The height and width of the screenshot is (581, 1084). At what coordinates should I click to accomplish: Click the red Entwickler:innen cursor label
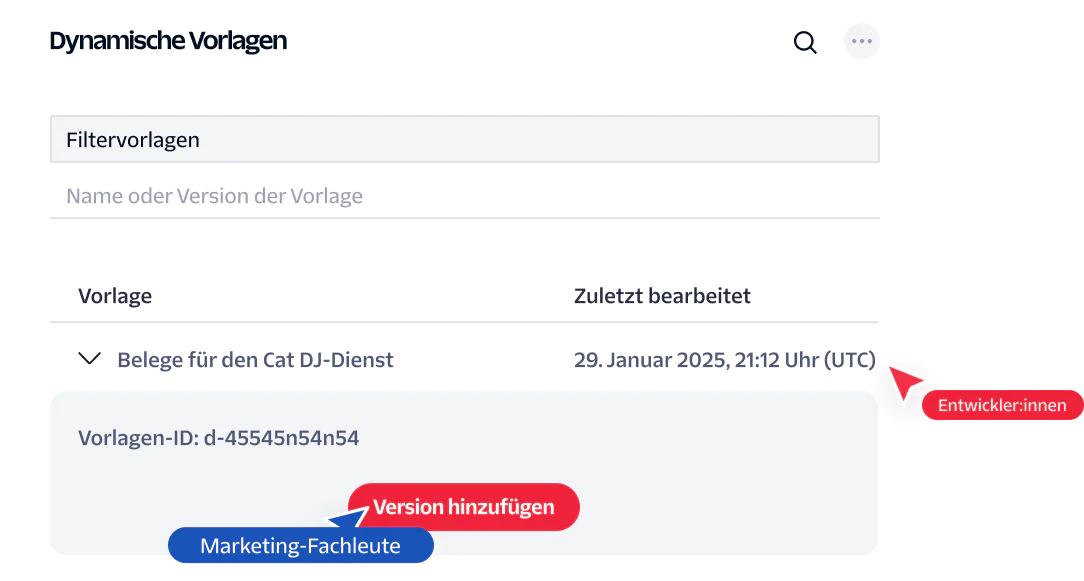[1002, 405]
